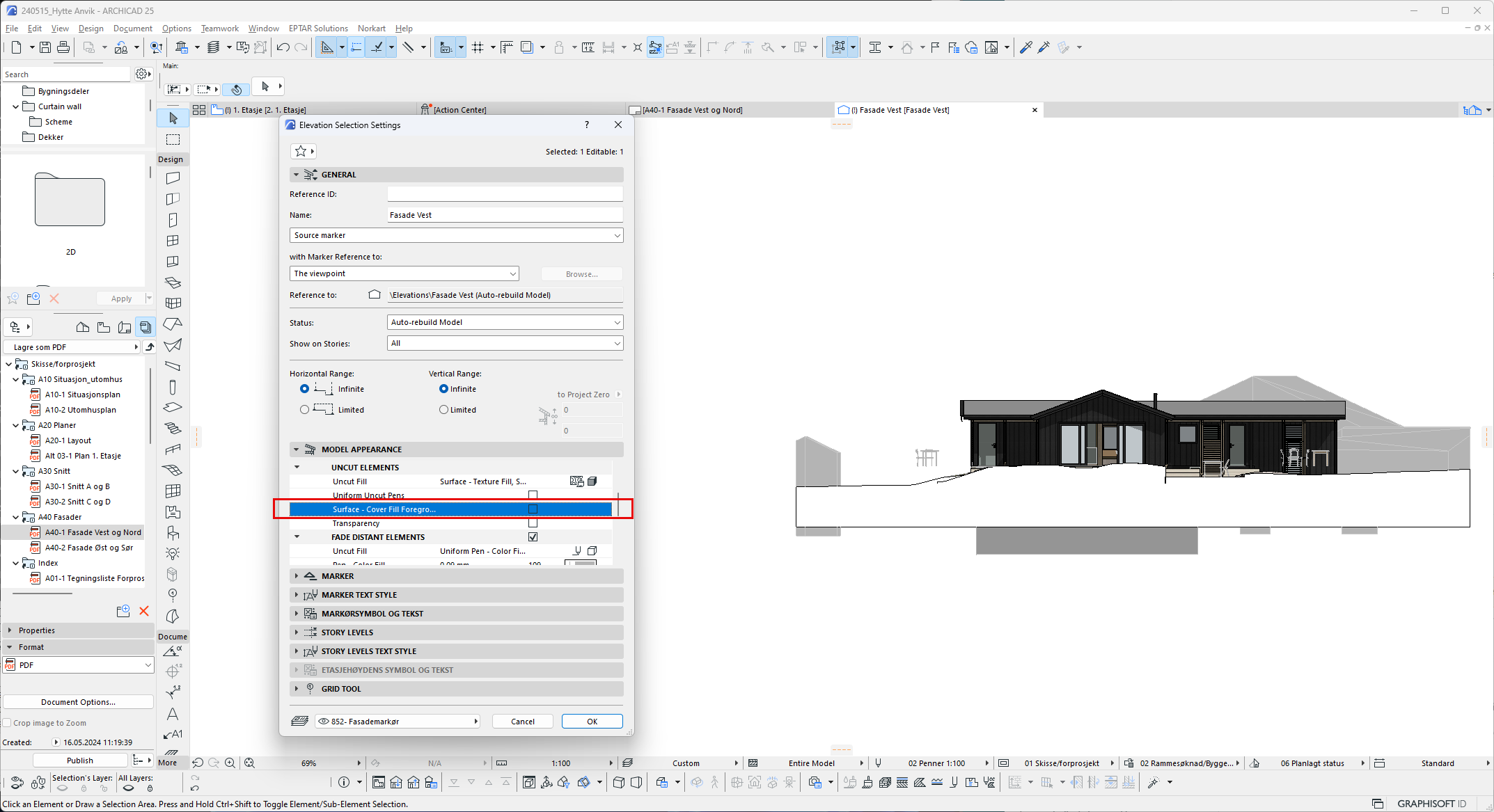Image resolution: width=1494 pixels, height=812 pixels.
Task: Click the OK button
Action: (x=592, y=722)
